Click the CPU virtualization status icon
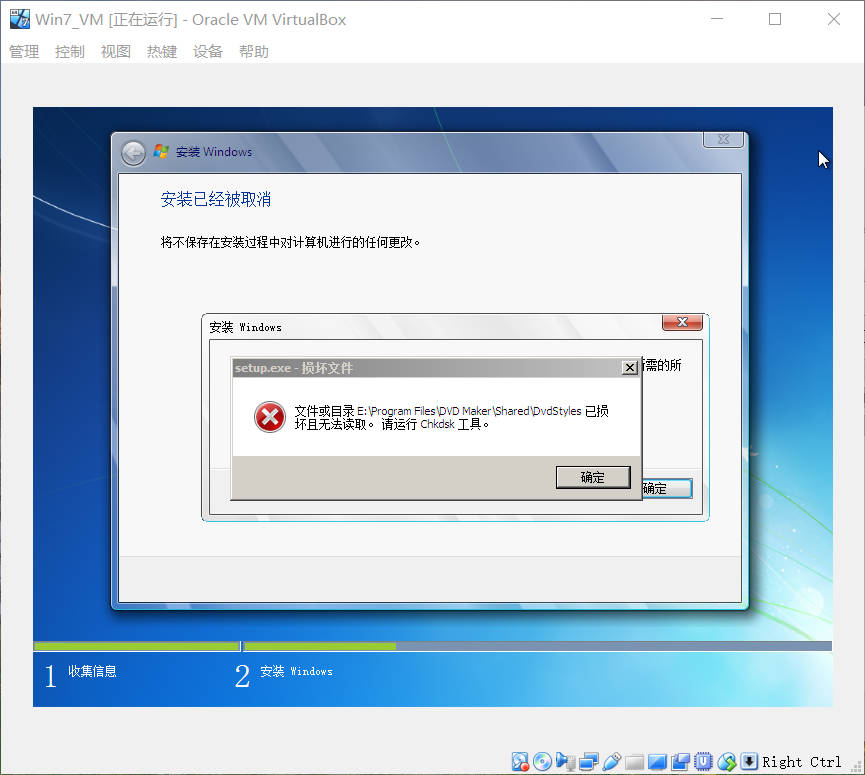 (703, 762)
